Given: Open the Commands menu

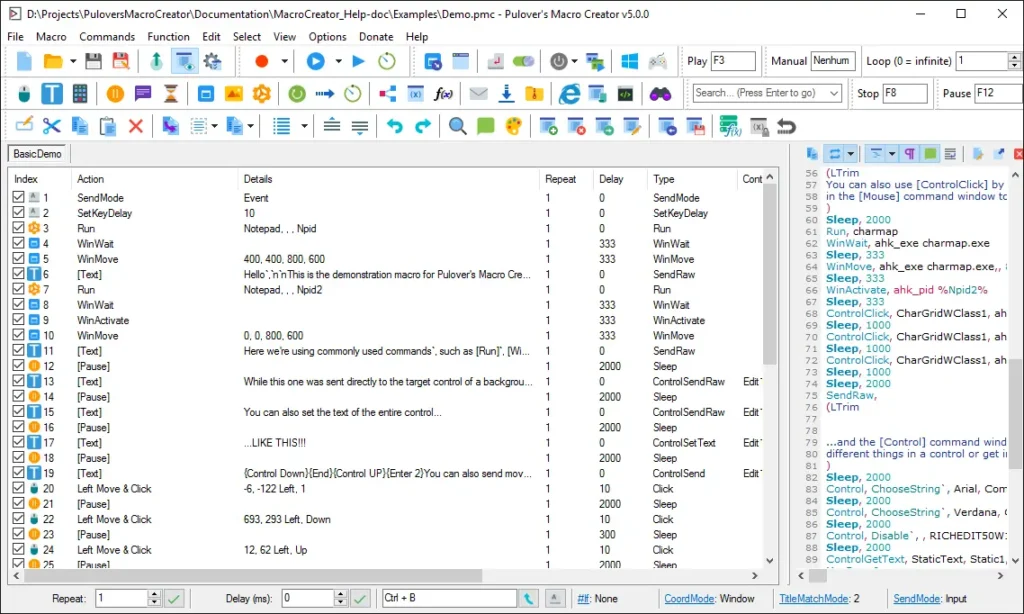Looking at the screenshot, I should pyautogui.click(x=107, y=36).
